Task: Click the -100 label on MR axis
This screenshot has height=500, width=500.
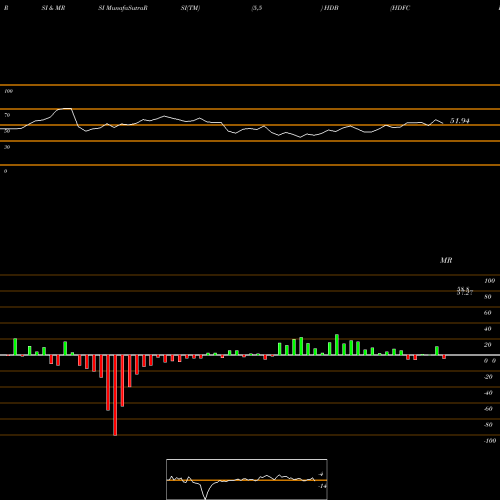Action: point(490,441)
